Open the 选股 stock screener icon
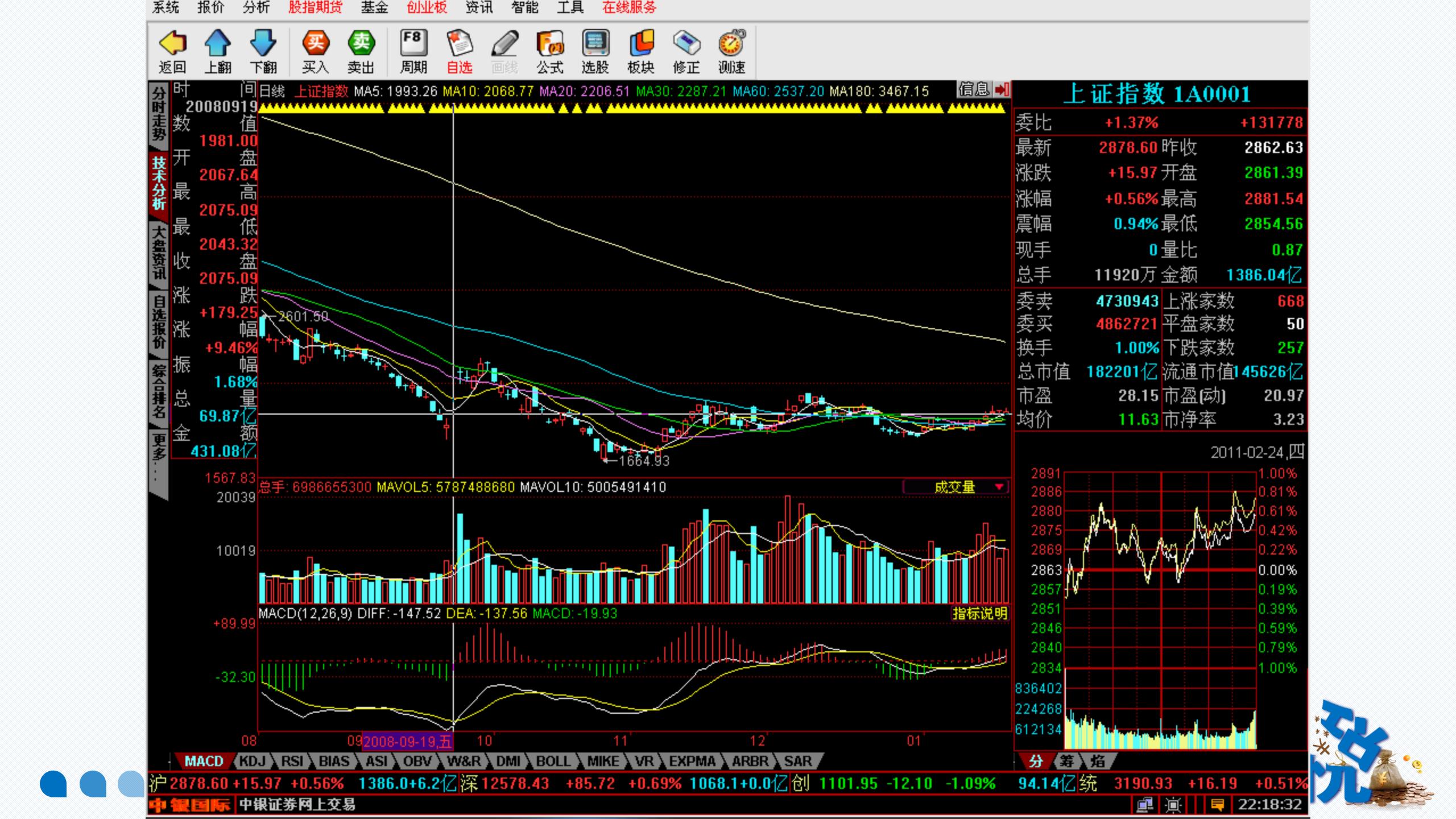This screenshot has height=819, width=1456. coord(595,51)
